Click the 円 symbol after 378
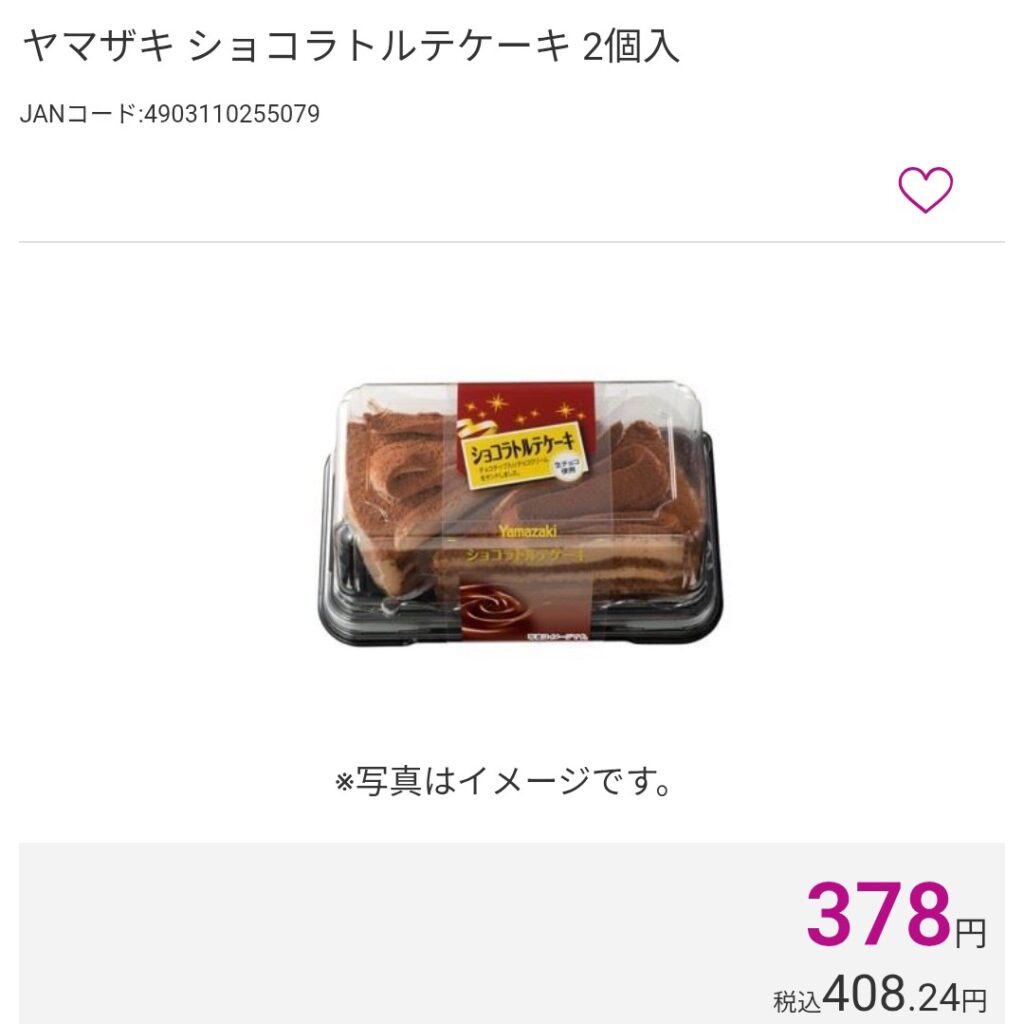The image size is (1024, 1024). tap(970, 934)
